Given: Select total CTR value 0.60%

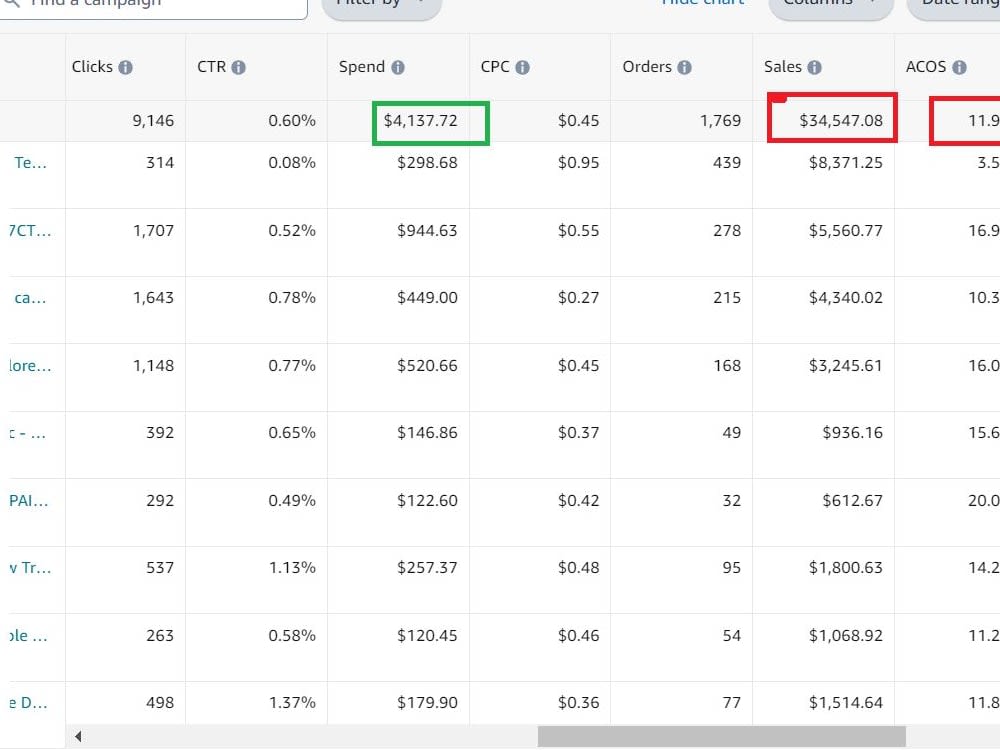Looking at the screenshot, I should (x=292, y=121).
